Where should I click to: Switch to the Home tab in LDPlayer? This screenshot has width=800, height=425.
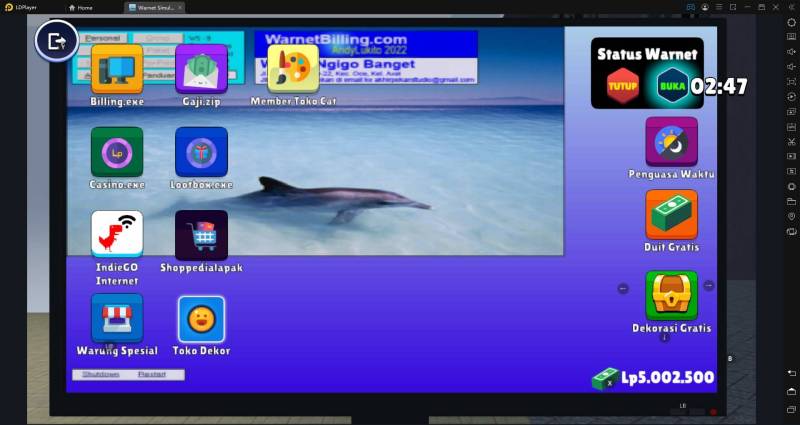pyautogui.click(x=81, y=8)
